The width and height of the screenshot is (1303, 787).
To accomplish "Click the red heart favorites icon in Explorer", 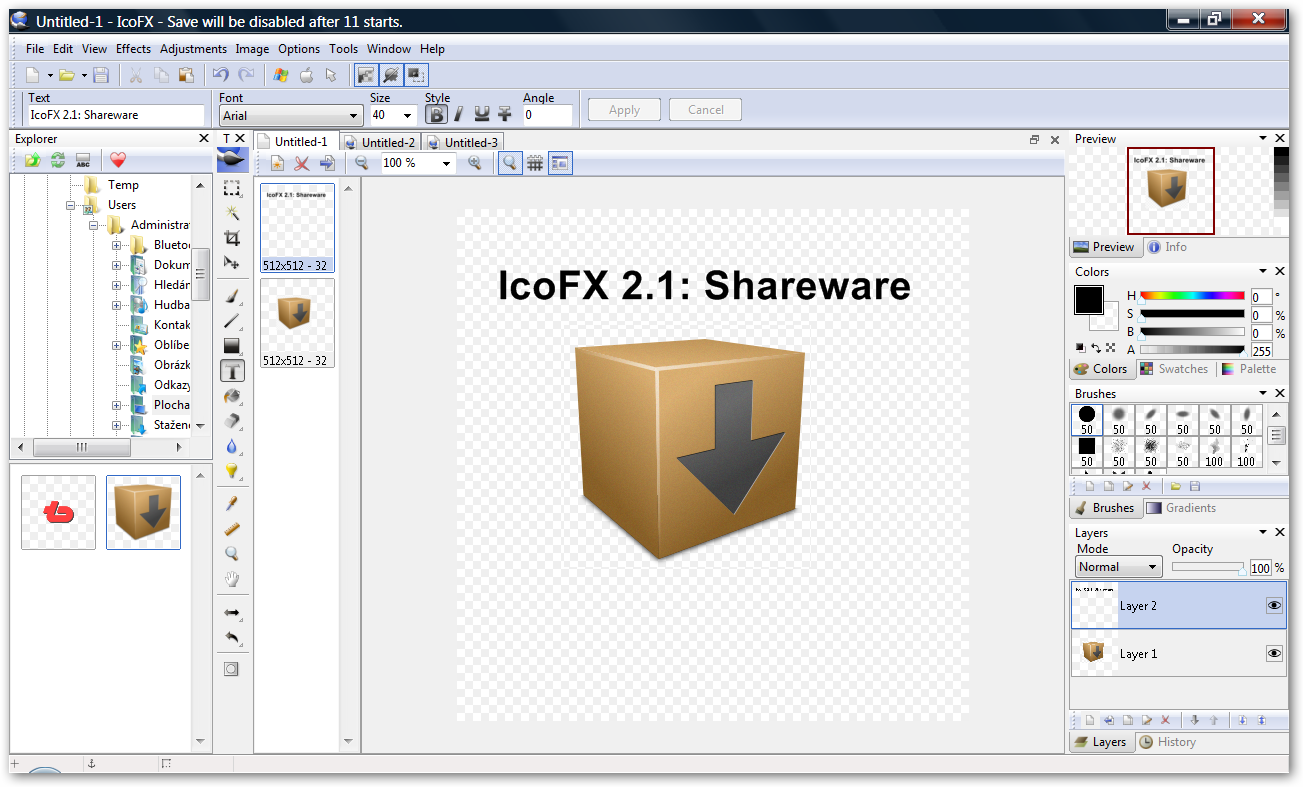I will [x=118, y=160].
